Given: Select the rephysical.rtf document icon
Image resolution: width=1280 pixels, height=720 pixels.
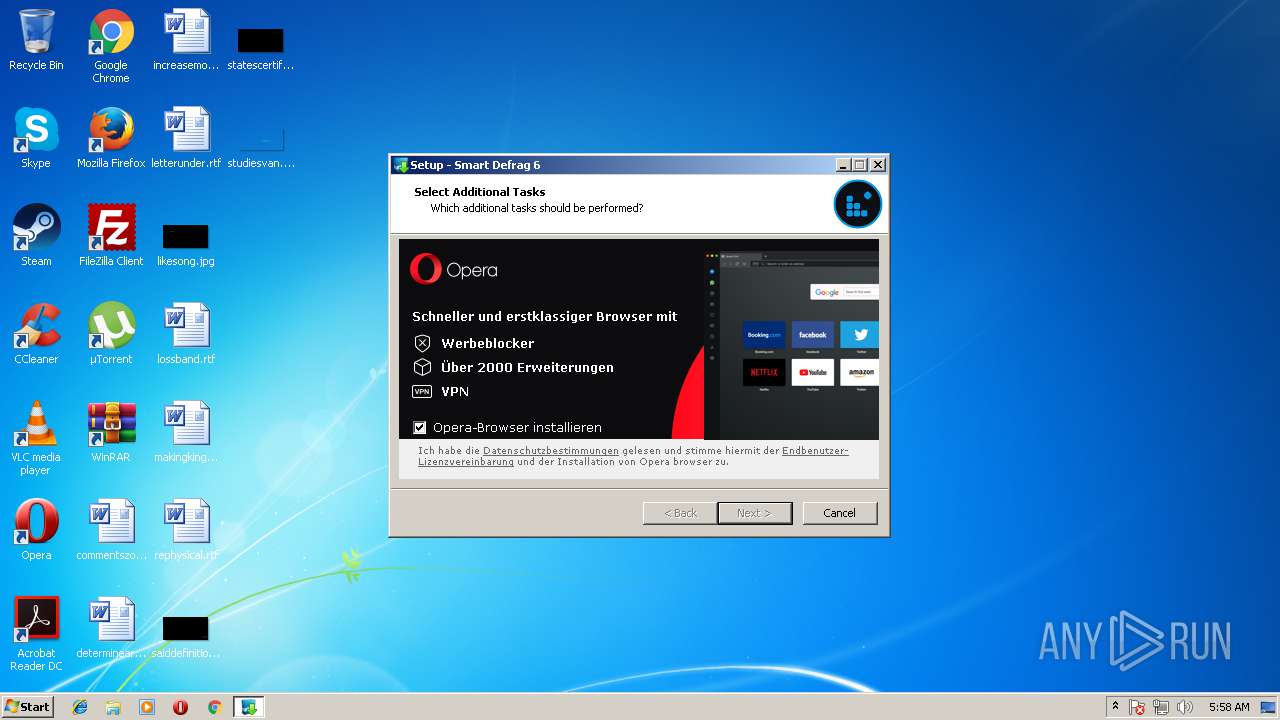Looking at the screenshot, I should coord(186,530).
